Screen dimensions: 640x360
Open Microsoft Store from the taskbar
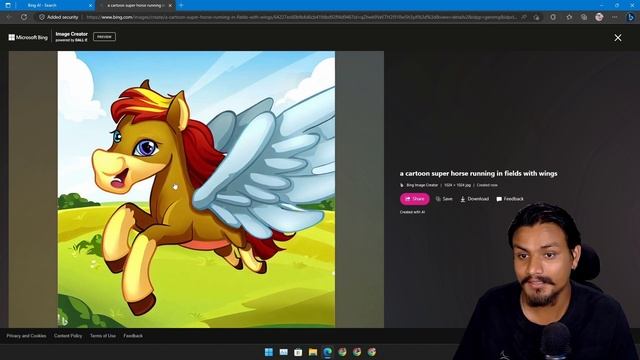[298, 352]
